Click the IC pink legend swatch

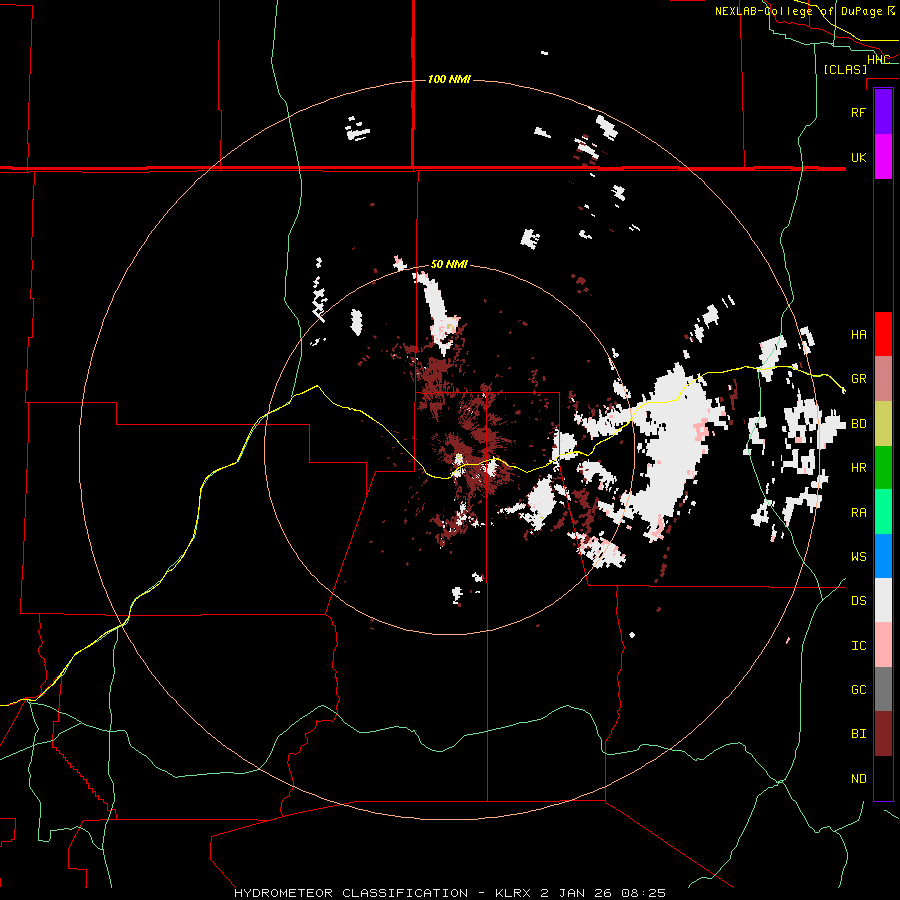[883, 645]
